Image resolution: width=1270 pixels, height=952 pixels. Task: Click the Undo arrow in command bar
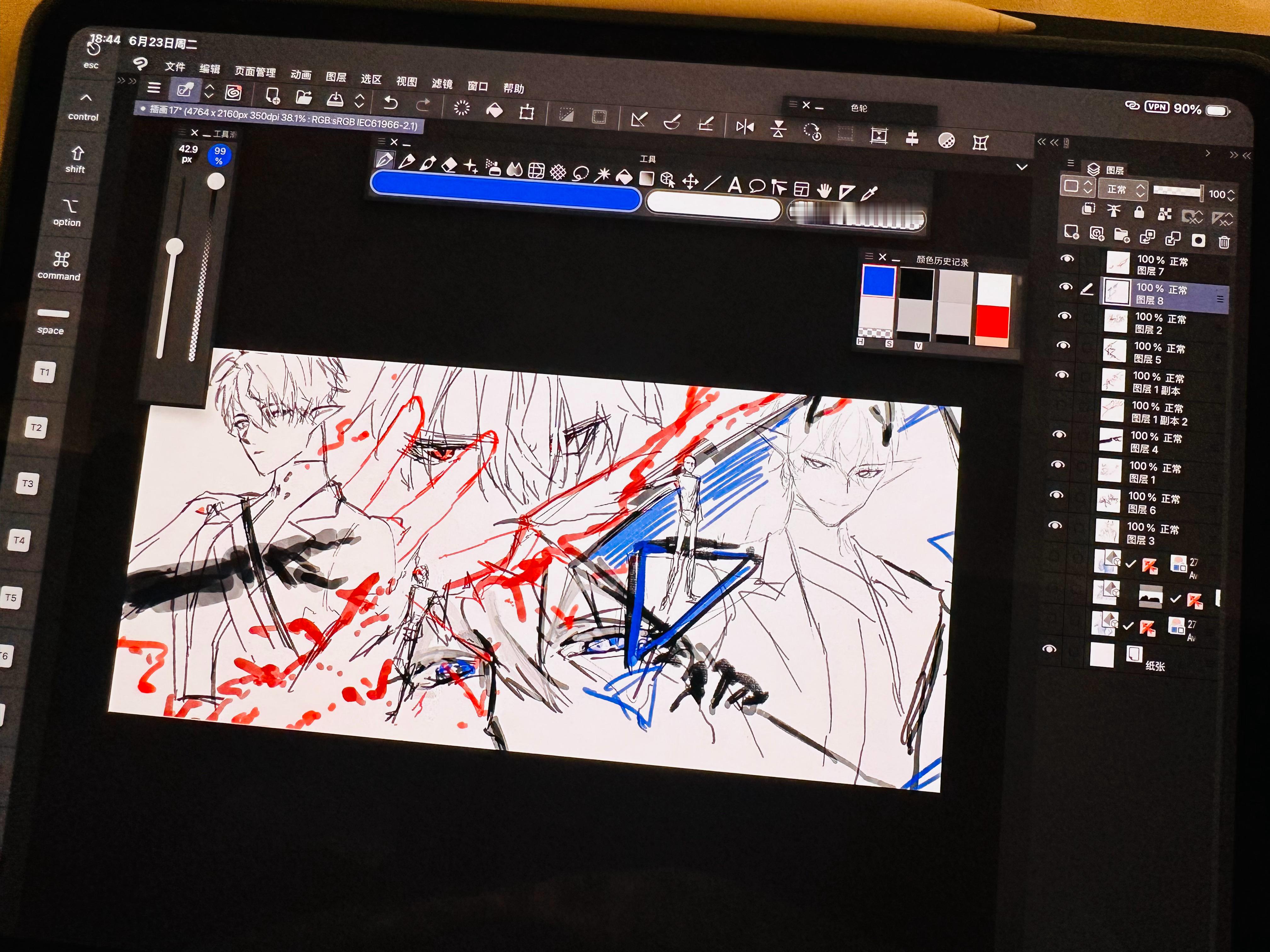click(390, 103)
